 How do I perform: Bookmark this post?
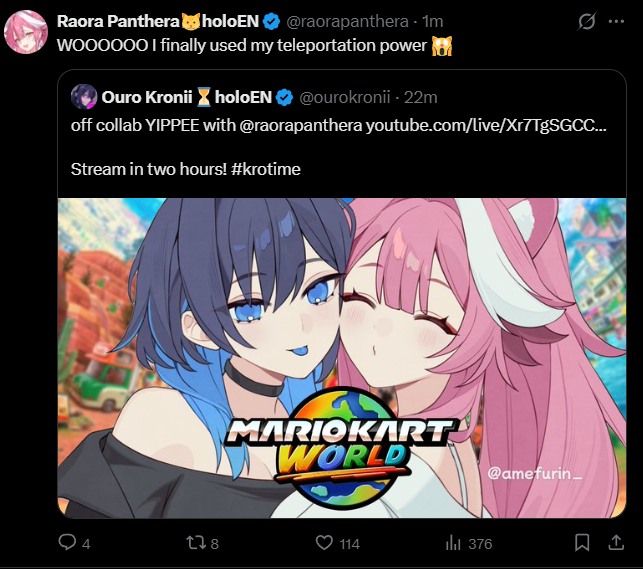point(582,543)
